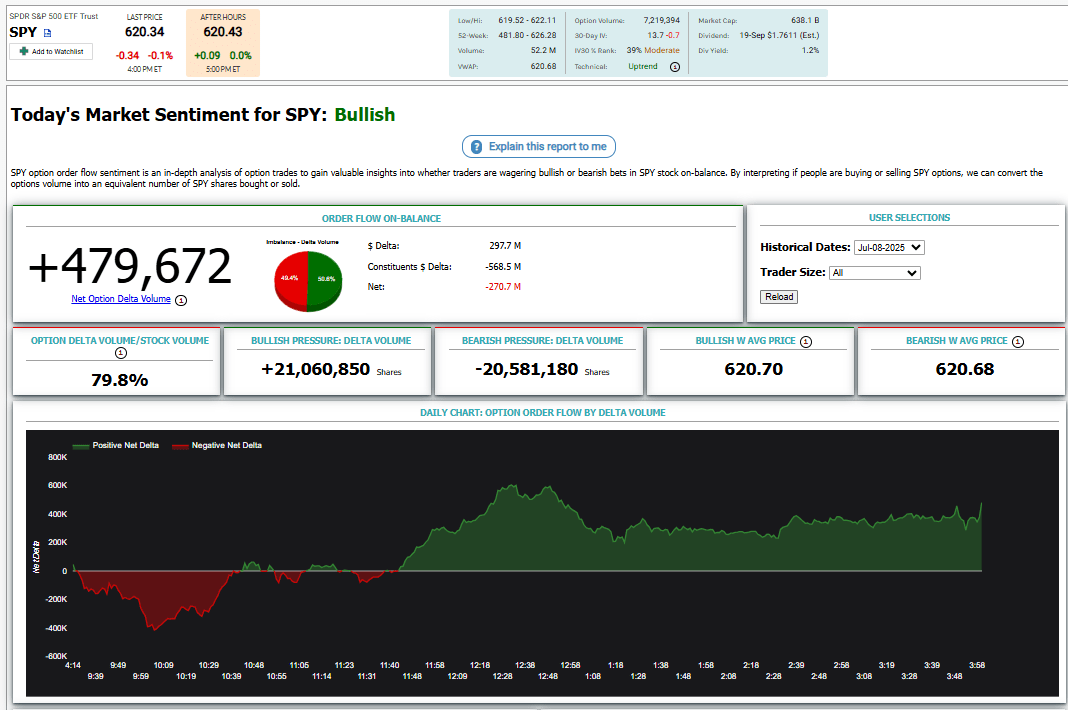Open the Trader Size dropdown
The image size is (1068, 710).
pyautogui.click(x=875, y=273)
